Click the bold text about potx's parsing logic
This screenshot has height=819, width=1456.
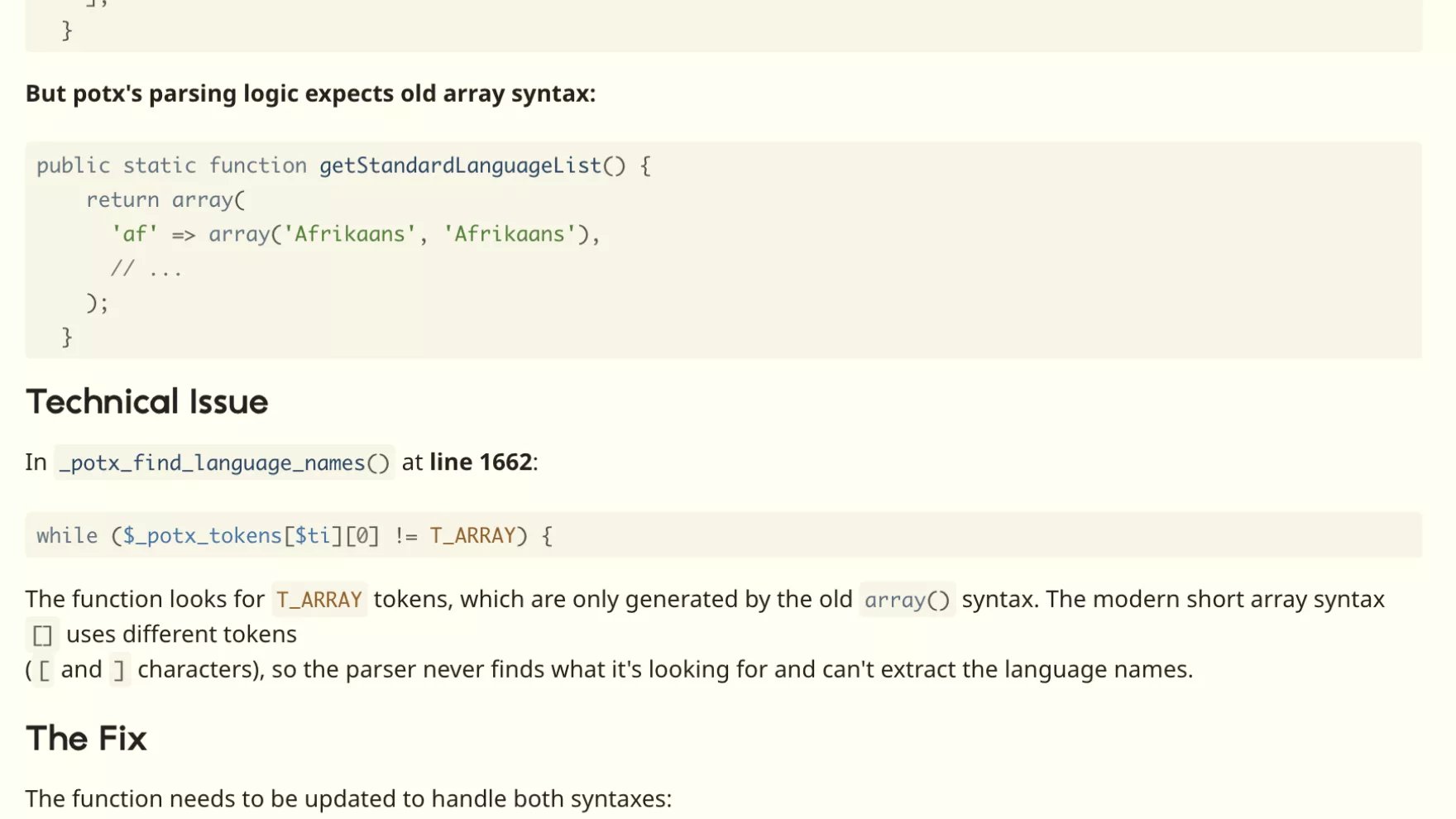[x=310, y=93]
